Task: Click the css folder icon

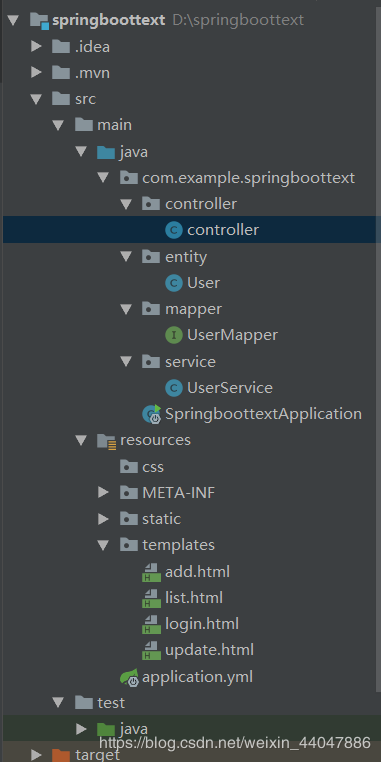Action: pos(129,467)
